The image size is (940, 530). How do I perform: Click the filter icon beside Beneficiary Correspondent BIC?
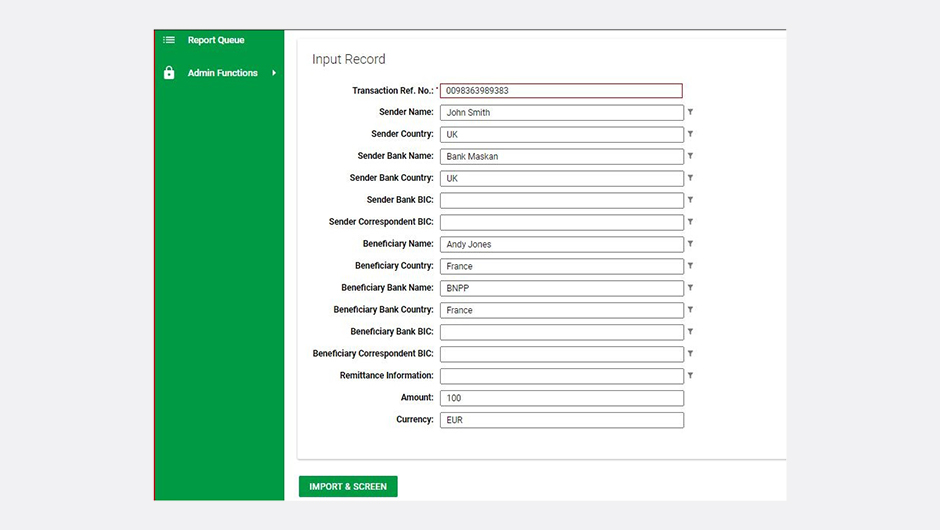coord(690,354)
